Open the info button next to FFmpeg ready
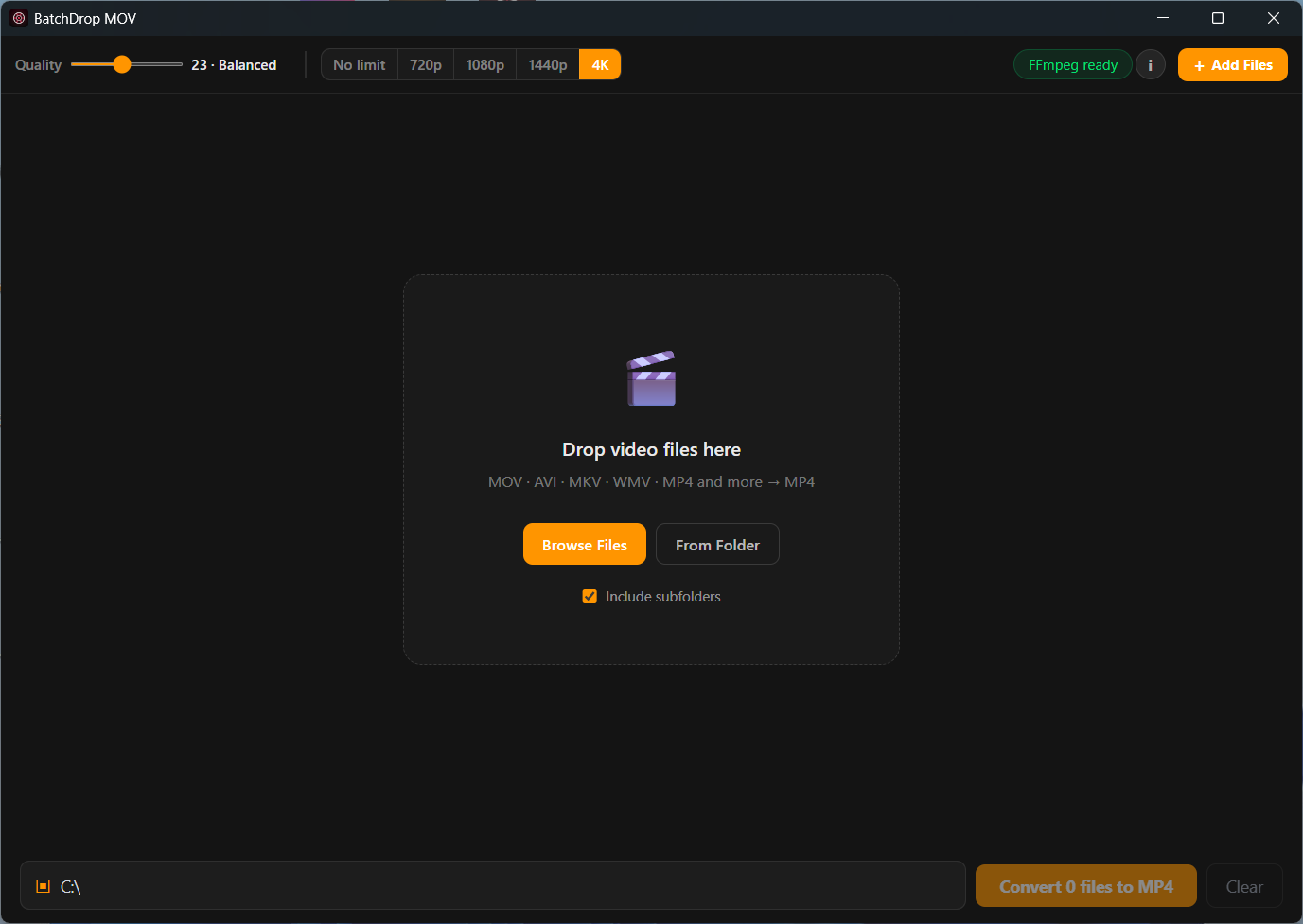Screen dimensions: 1303x924 (x=1150, y=65)
